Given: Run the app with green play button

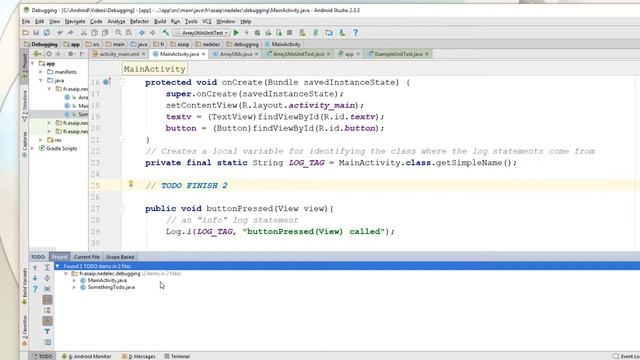Looking at the screenshot, I should click(236, 33).
